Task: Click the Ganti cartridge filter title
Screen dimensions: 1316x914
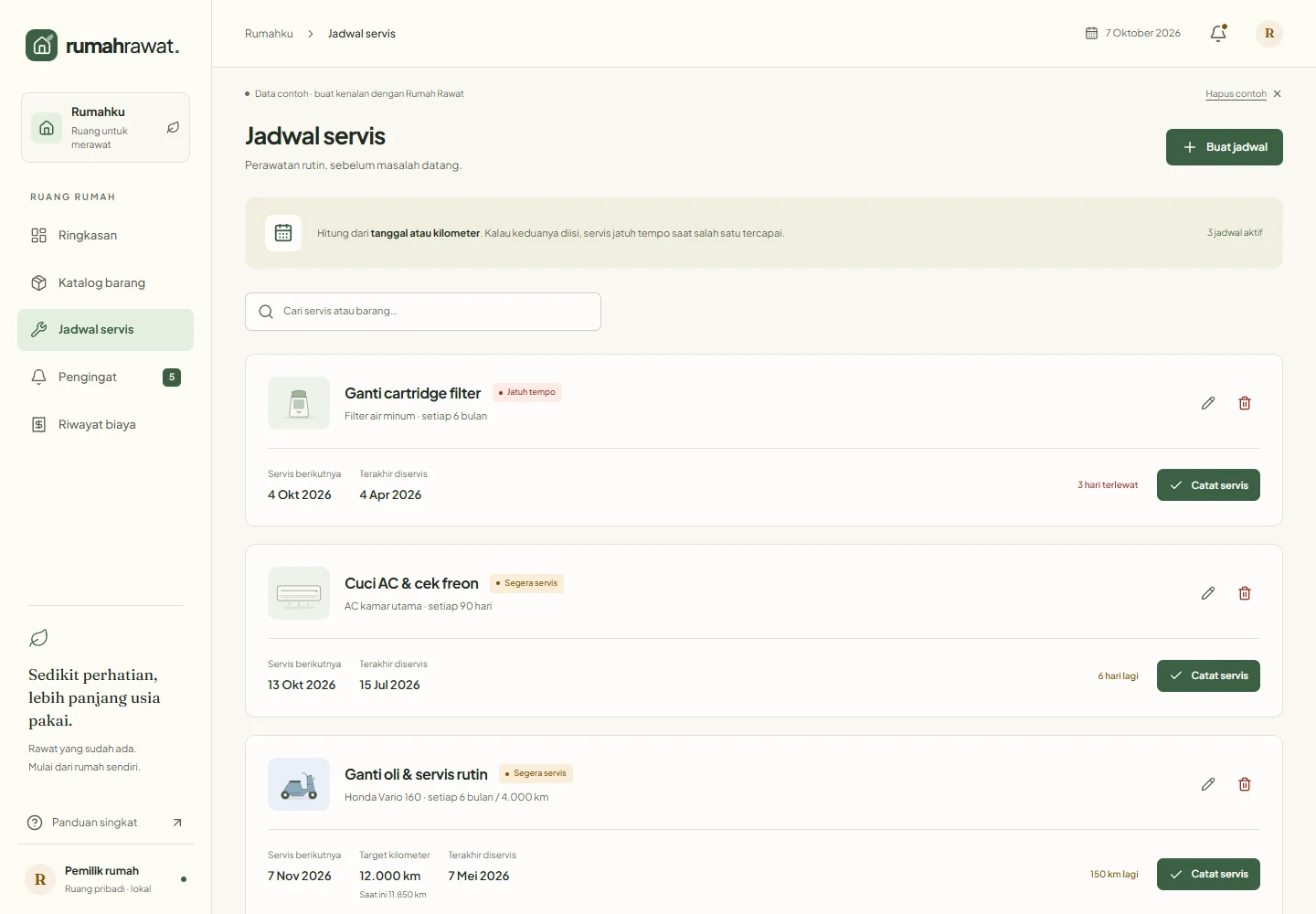Action: [412, 393]
